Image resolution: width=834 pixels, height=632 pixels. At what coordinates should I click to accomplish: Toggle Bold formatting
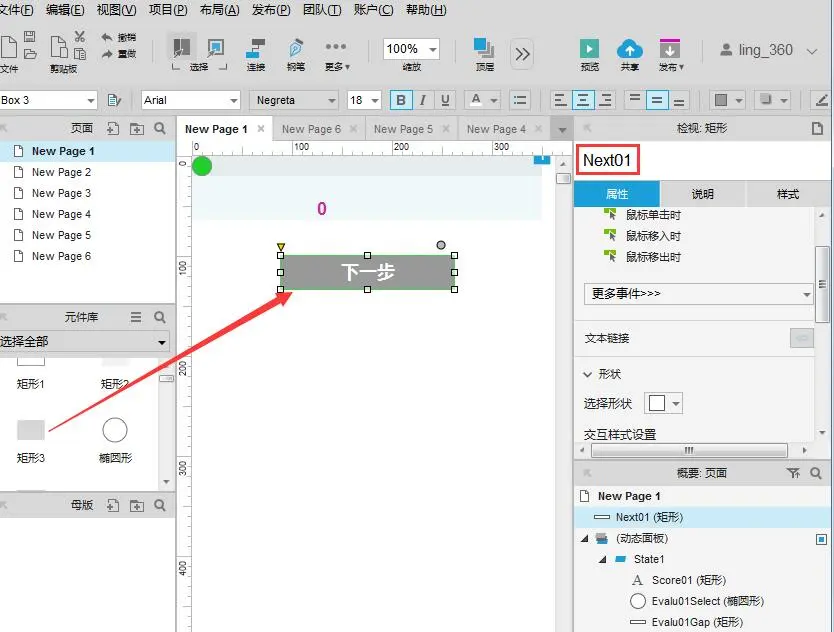(x=401, y=100)
